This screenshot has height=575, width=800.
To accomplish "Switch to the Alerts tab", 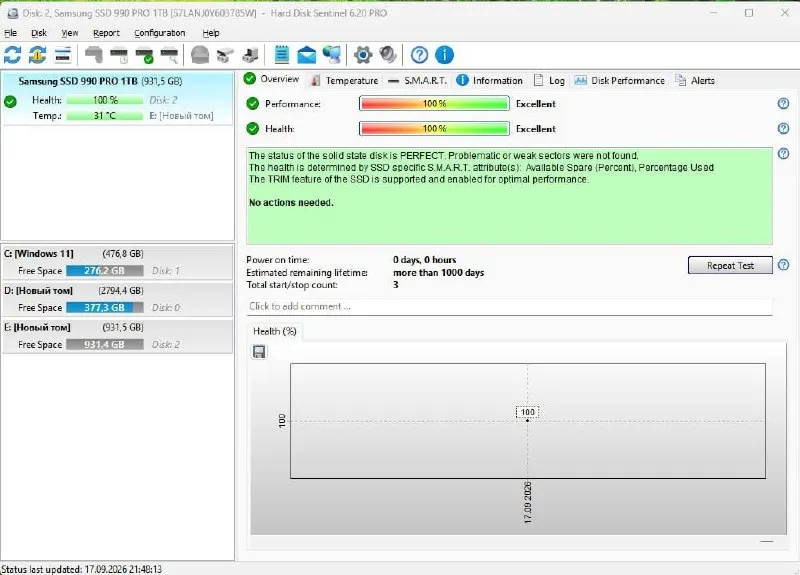I will [x=695, y=81].
